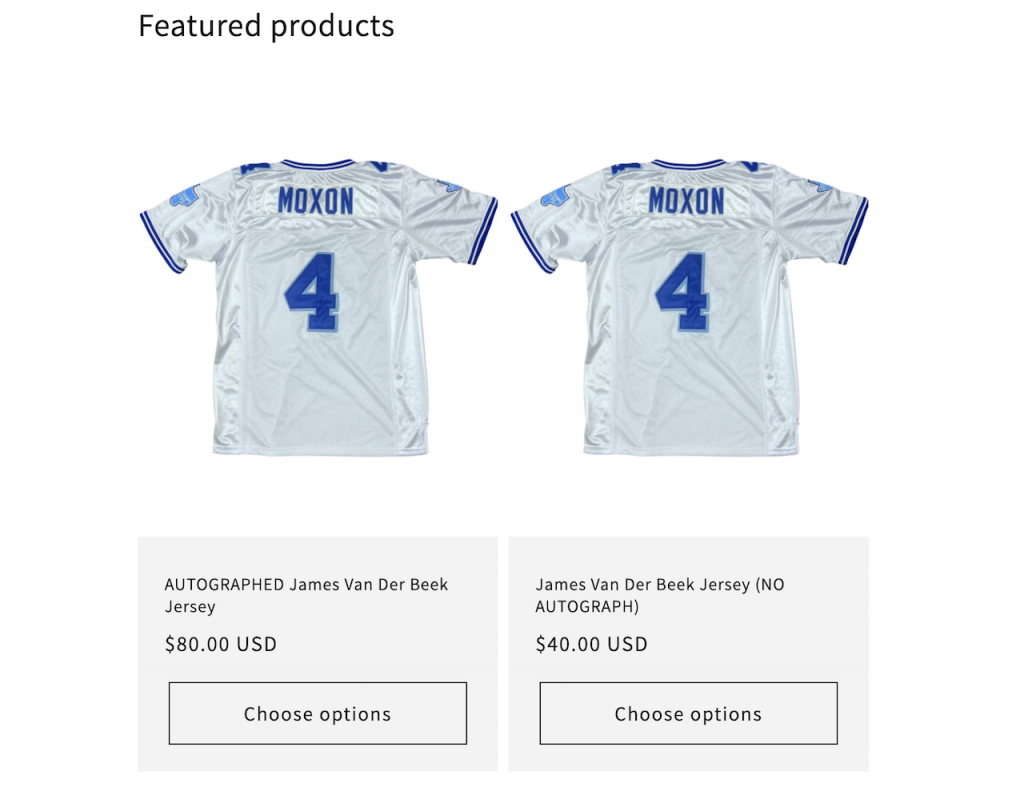Select the Moxon number 4 jersey on the left
The image size is (1024, 811).
318,310
